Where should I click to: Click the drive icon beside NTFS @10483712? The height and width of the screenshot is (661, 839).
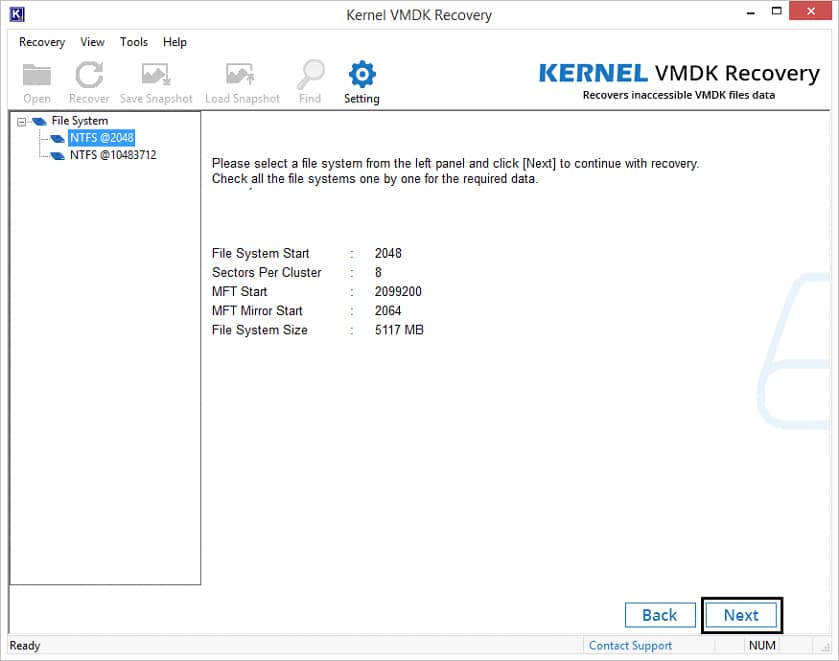[x=57, y=156]
